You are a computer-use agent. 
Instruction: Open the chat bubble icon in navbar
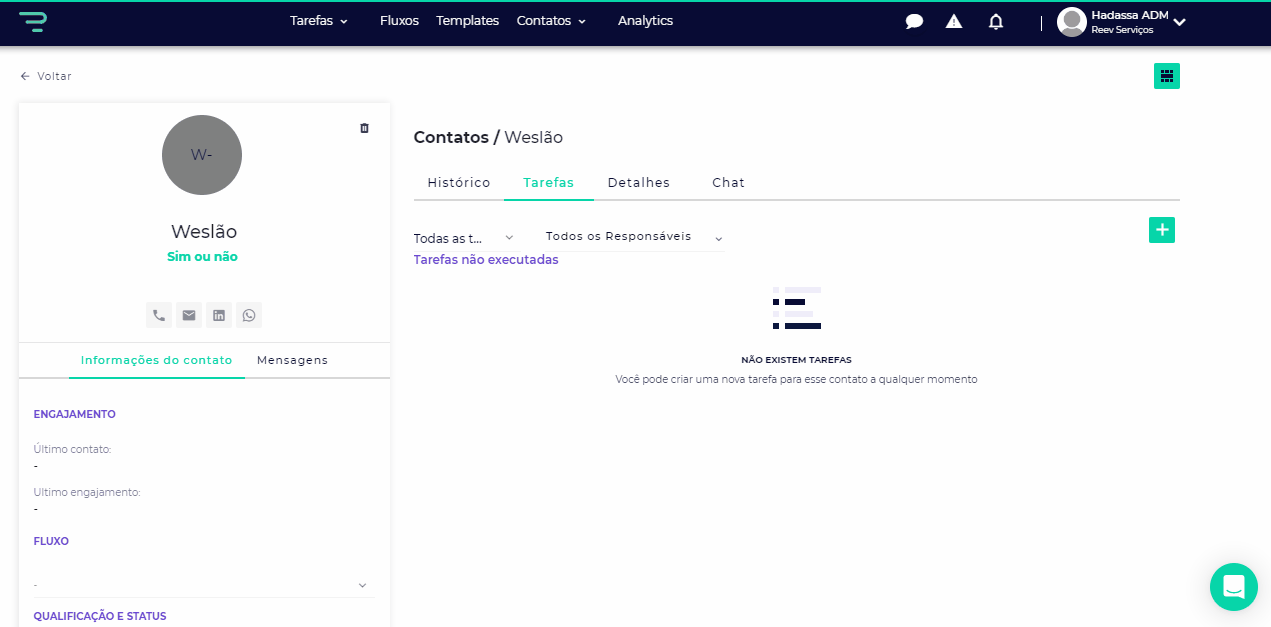[914, 21]
